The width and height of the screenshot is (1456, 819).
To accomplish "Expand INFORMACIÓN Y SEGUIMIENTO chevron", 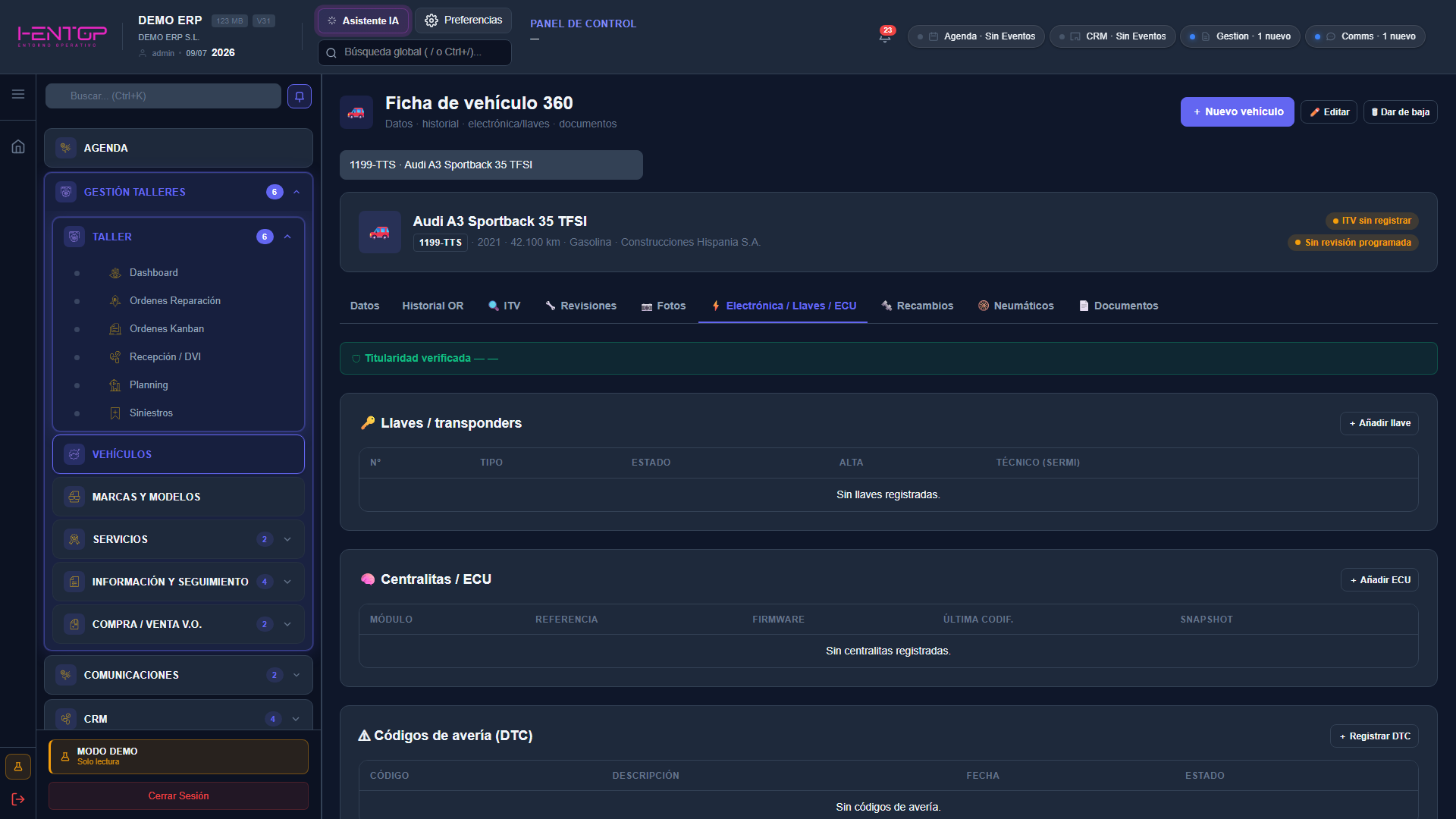I will click(x=287, y=582).
